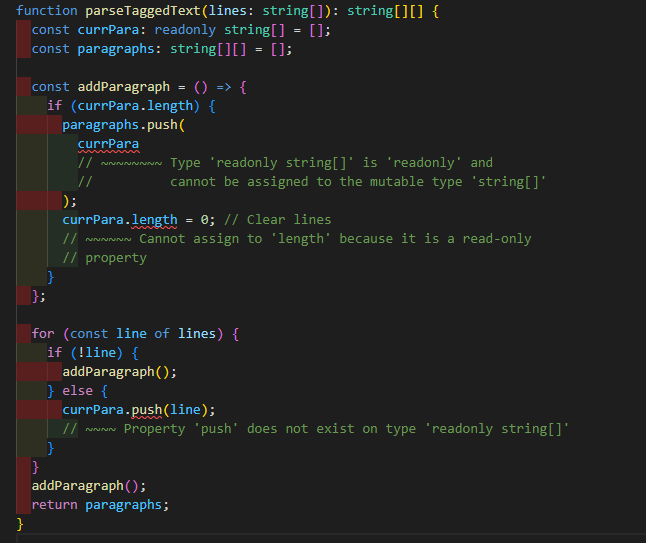The width and height of the screenshot is (646, 543).
Task: Click the return type 'string[][]' in function signature
Action: pyautogui.click(x=385, y=11)
